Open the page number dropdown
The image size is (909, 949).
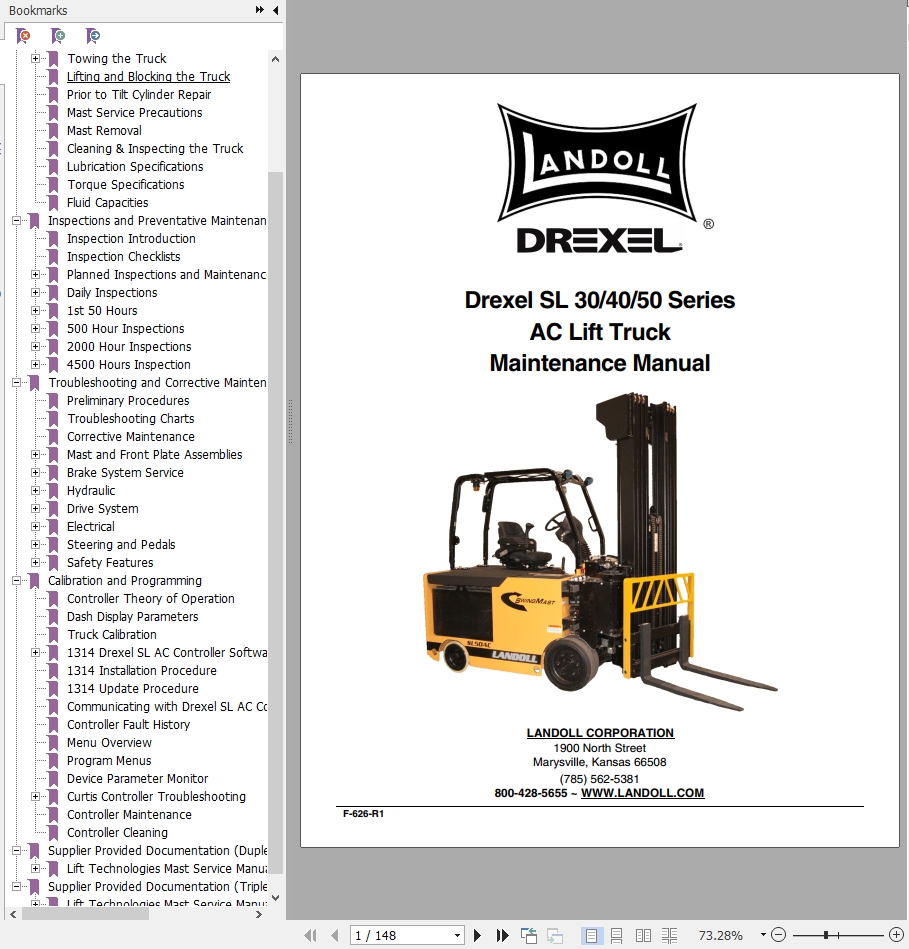point(458,936)
